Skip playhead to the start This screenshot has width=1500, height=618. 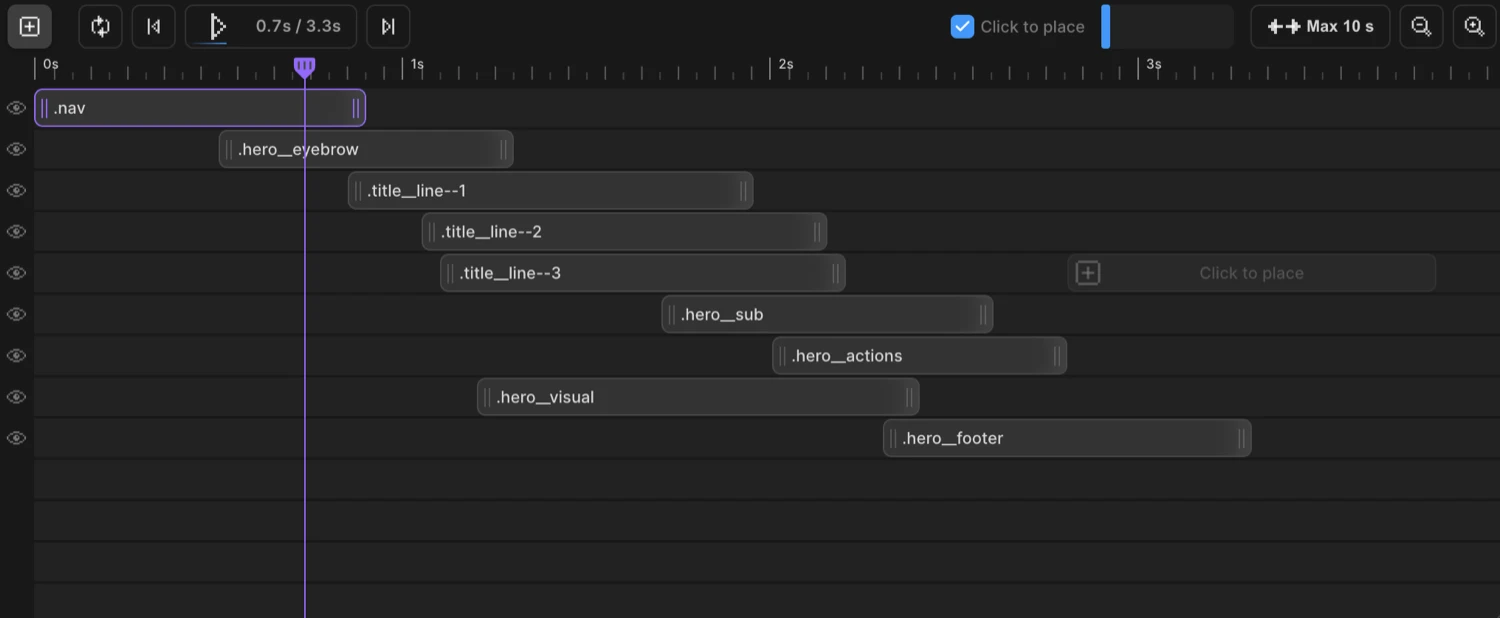(153, 26)
